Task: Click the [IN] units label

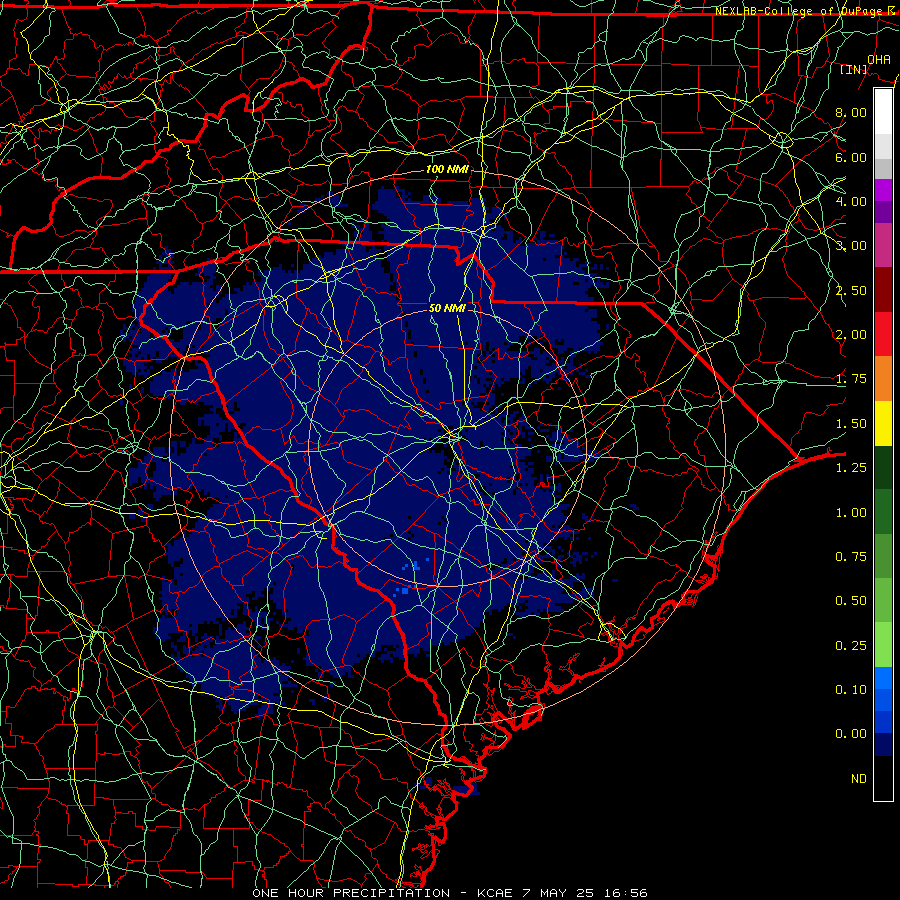Action: [854, 69]
